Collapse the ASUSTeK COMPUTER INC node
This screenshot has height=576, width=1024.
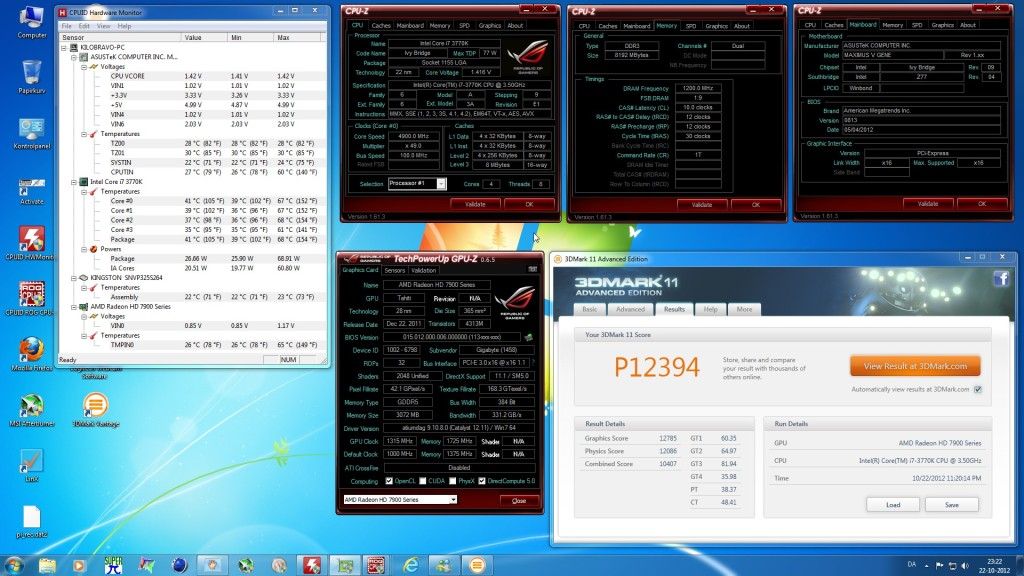click(x=74, y=57)
